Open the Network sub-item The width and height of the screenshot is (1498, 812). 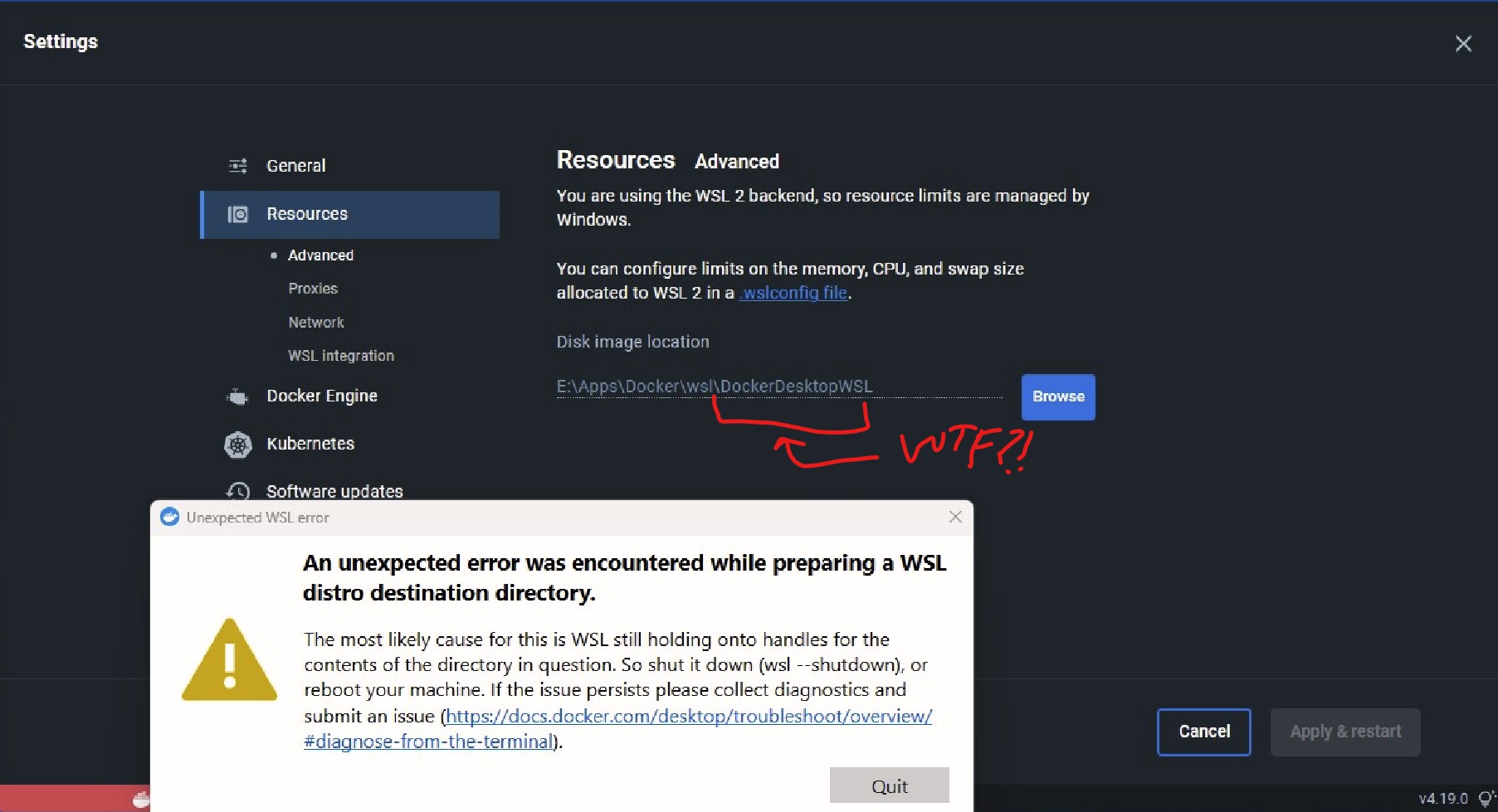(315, 323)
